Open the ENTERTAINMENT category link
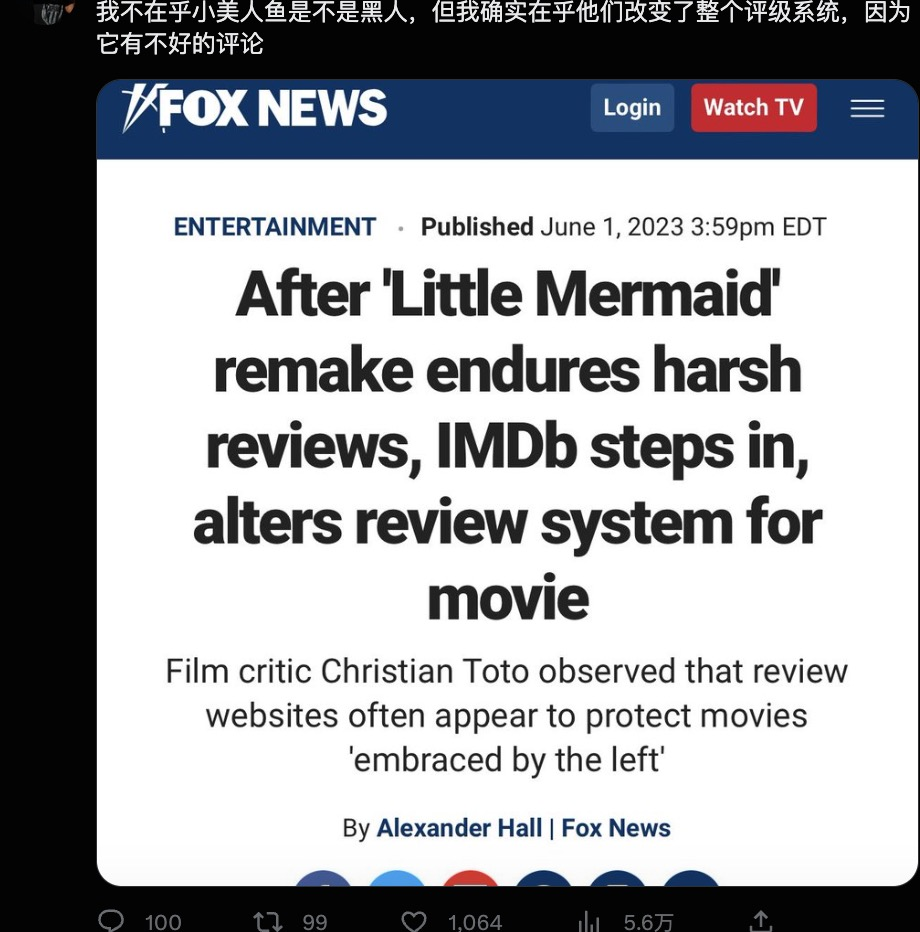The image size is (920, 932). [275, 227]
